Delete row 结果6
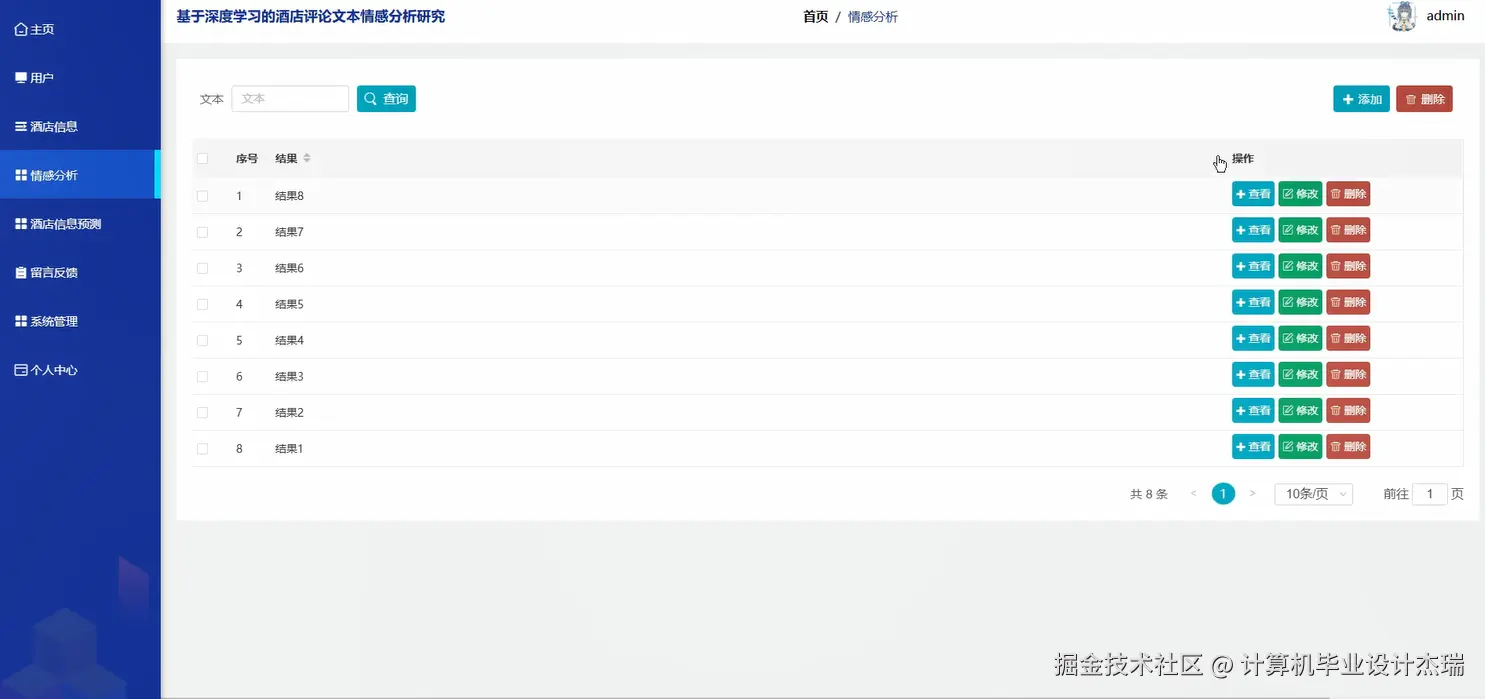 1348,266
